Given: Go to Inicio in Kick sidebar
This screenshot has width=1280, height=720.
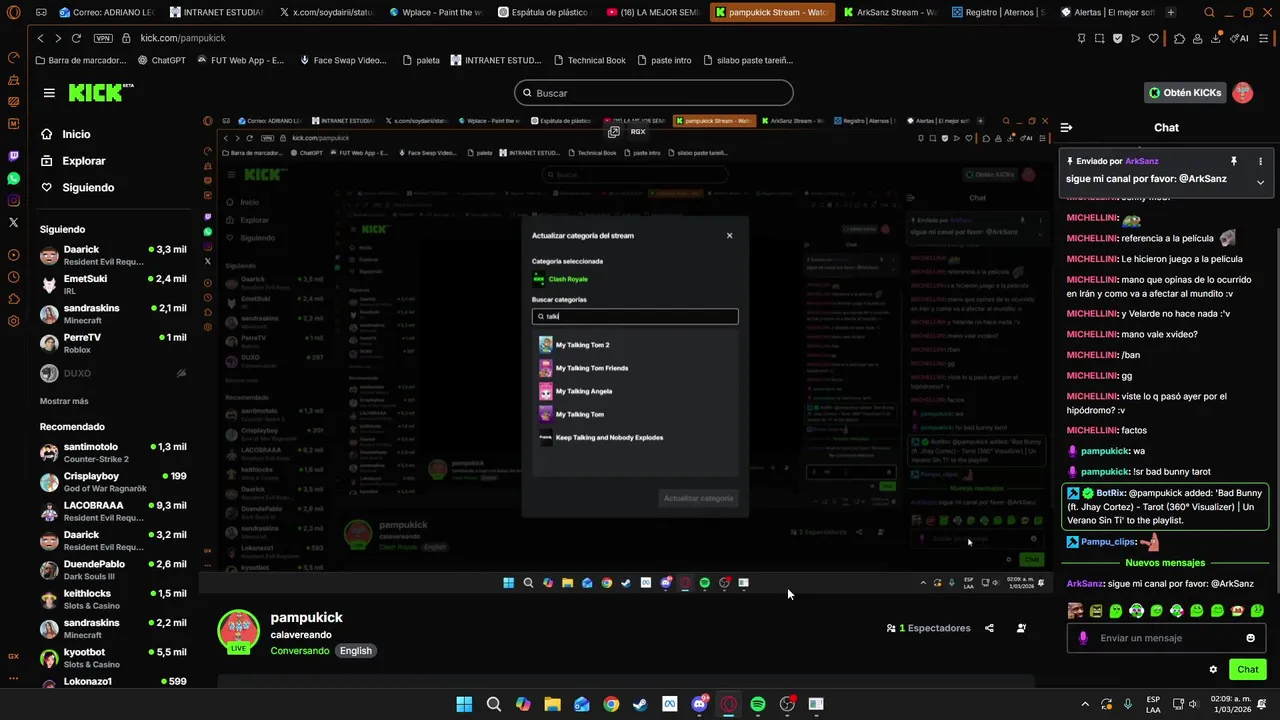Looking at the screenshot, I should tap(76, 134).
